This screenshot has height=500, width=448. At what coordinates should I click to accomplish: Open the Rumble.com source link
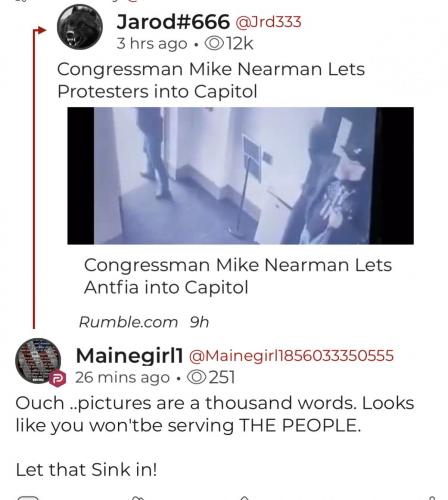[x=128, y=322]
